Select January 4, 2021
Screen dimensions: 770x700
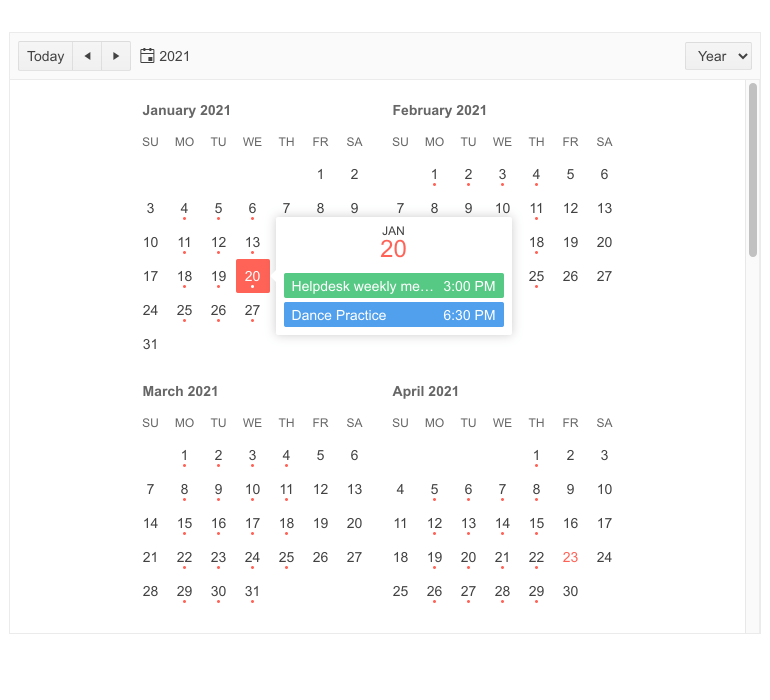(185, 208)
